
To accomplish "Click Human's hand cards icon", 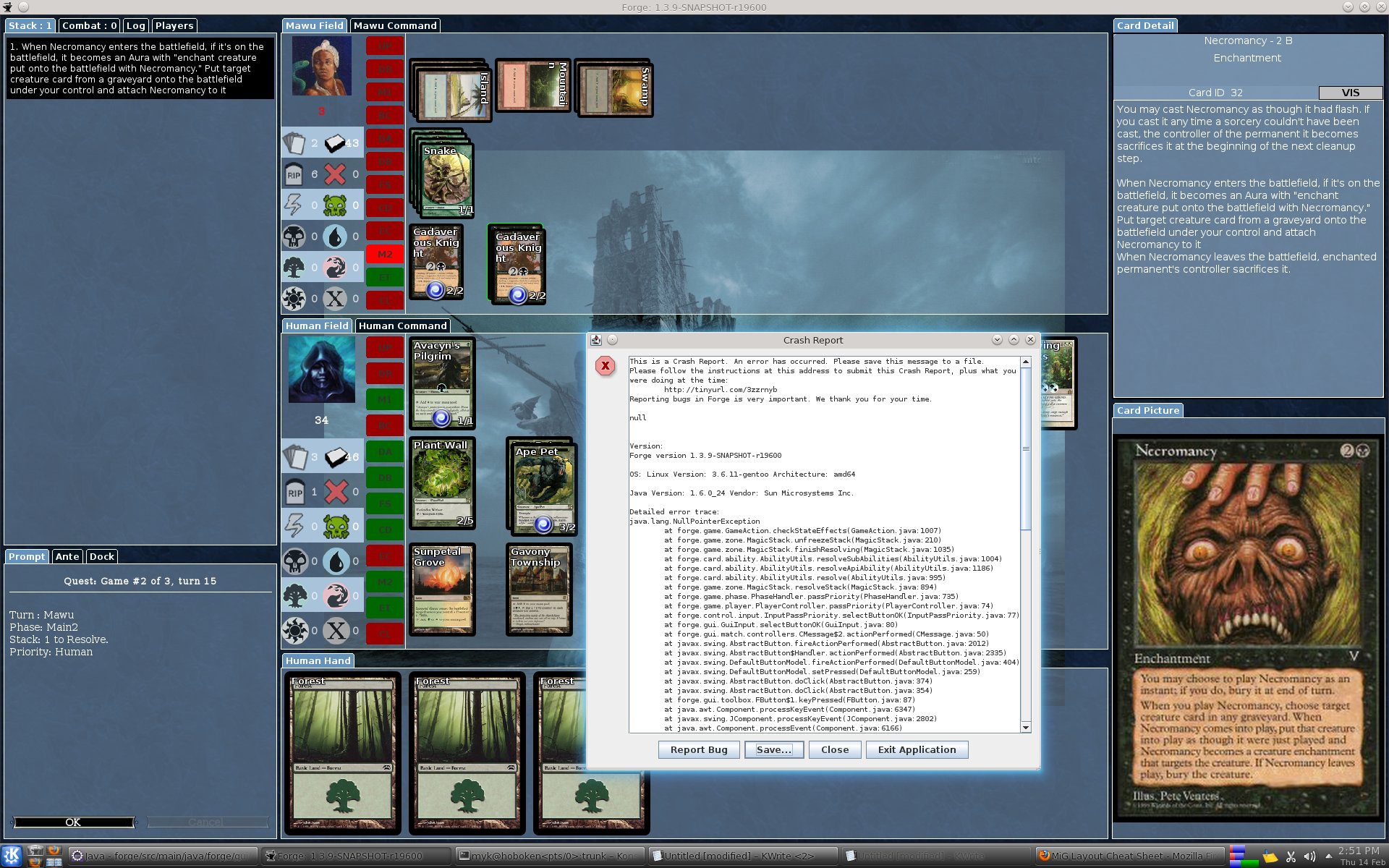I will point(294,456).
